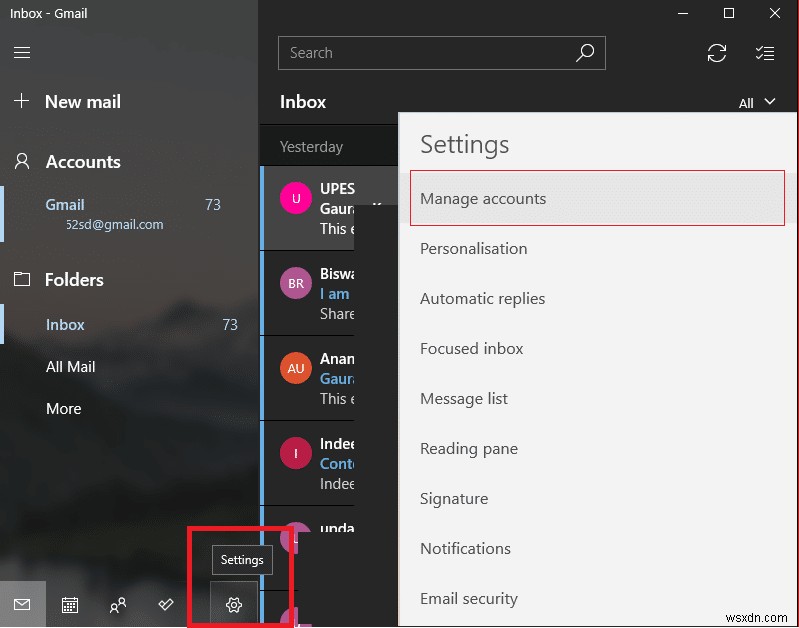799x628 pixels.
Task: Open Personalisation settings
Action: [597, 248]
